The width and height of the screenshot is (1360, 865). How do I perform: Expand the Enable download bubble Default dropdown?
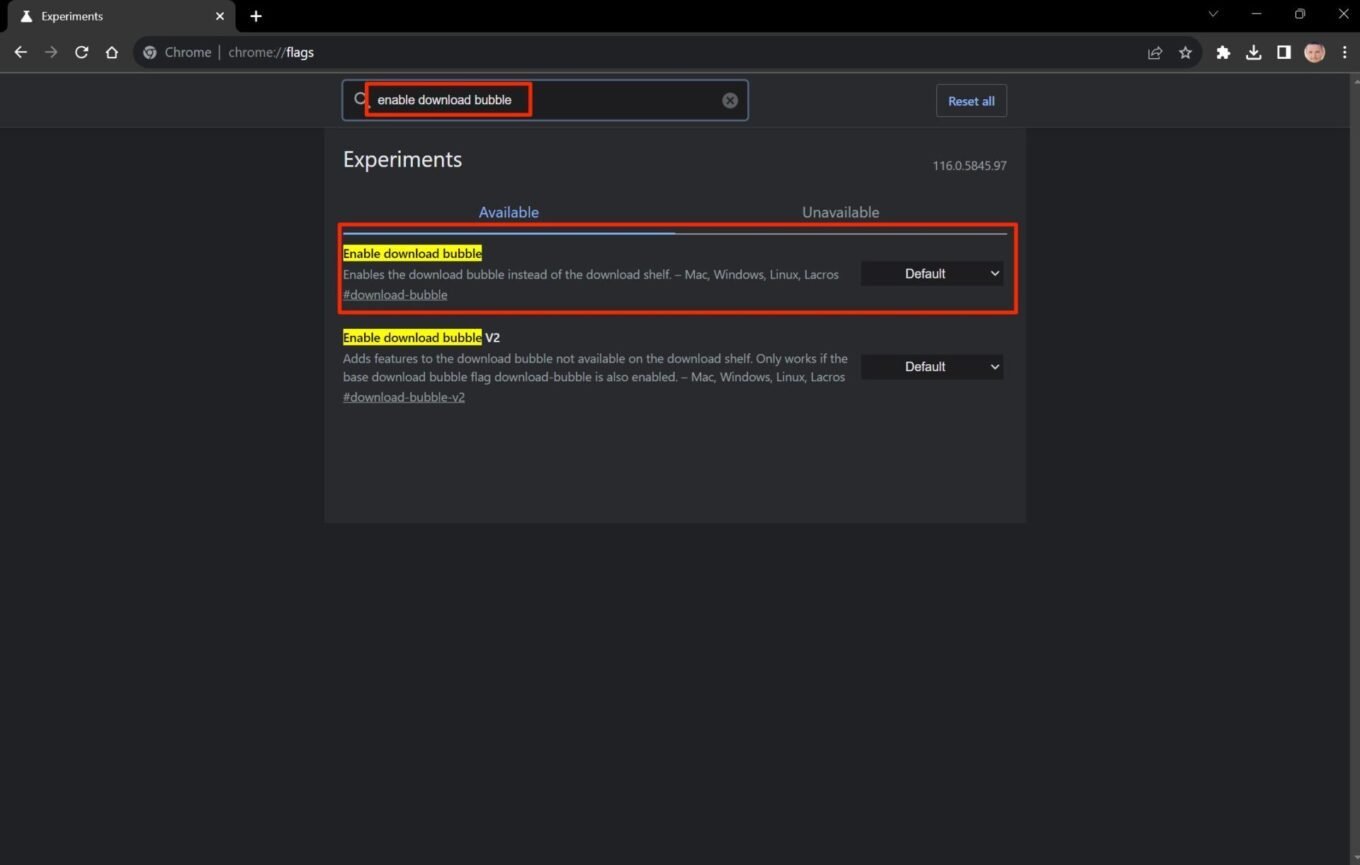[932, 273]
